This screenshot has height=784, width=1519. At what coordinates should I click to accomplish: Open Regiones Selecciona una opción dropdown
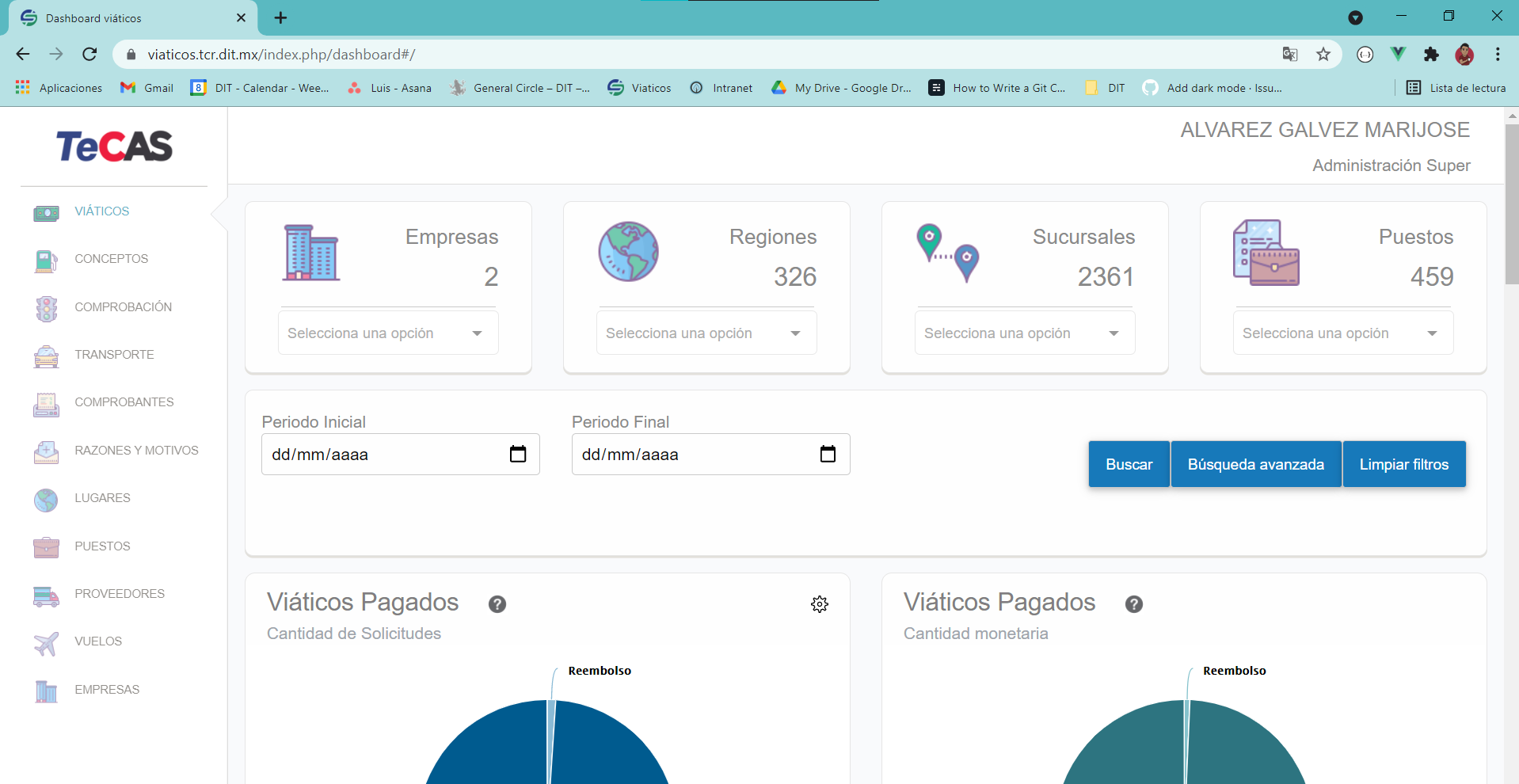(x=706, y=333)
